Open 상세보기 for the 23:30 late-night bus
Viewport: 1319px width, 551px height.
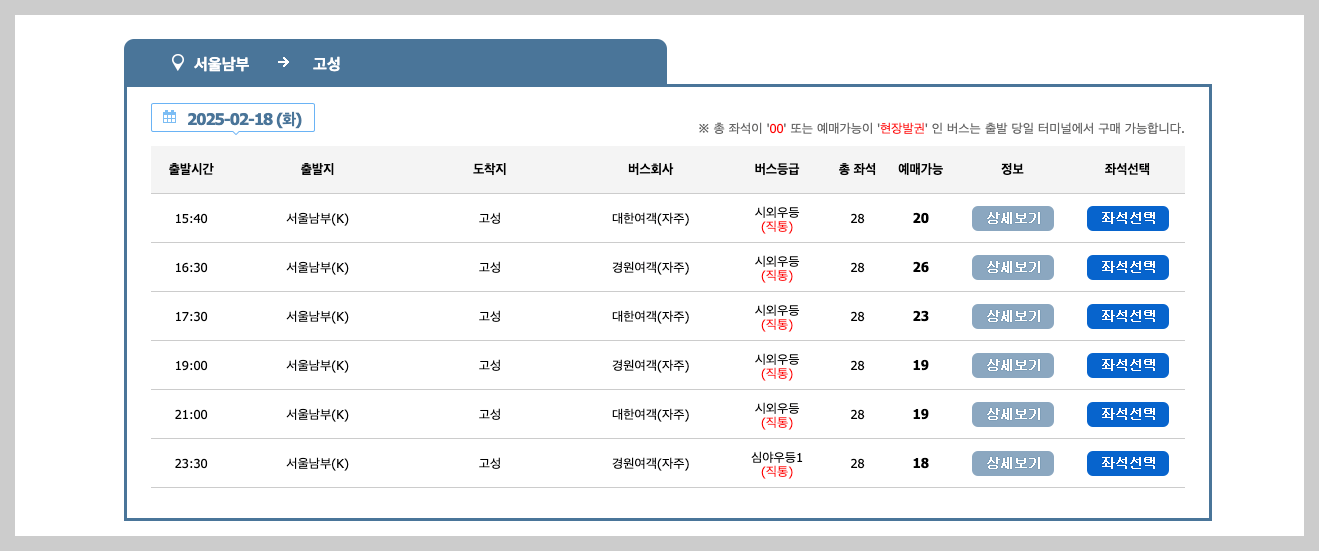[1013, 463]
